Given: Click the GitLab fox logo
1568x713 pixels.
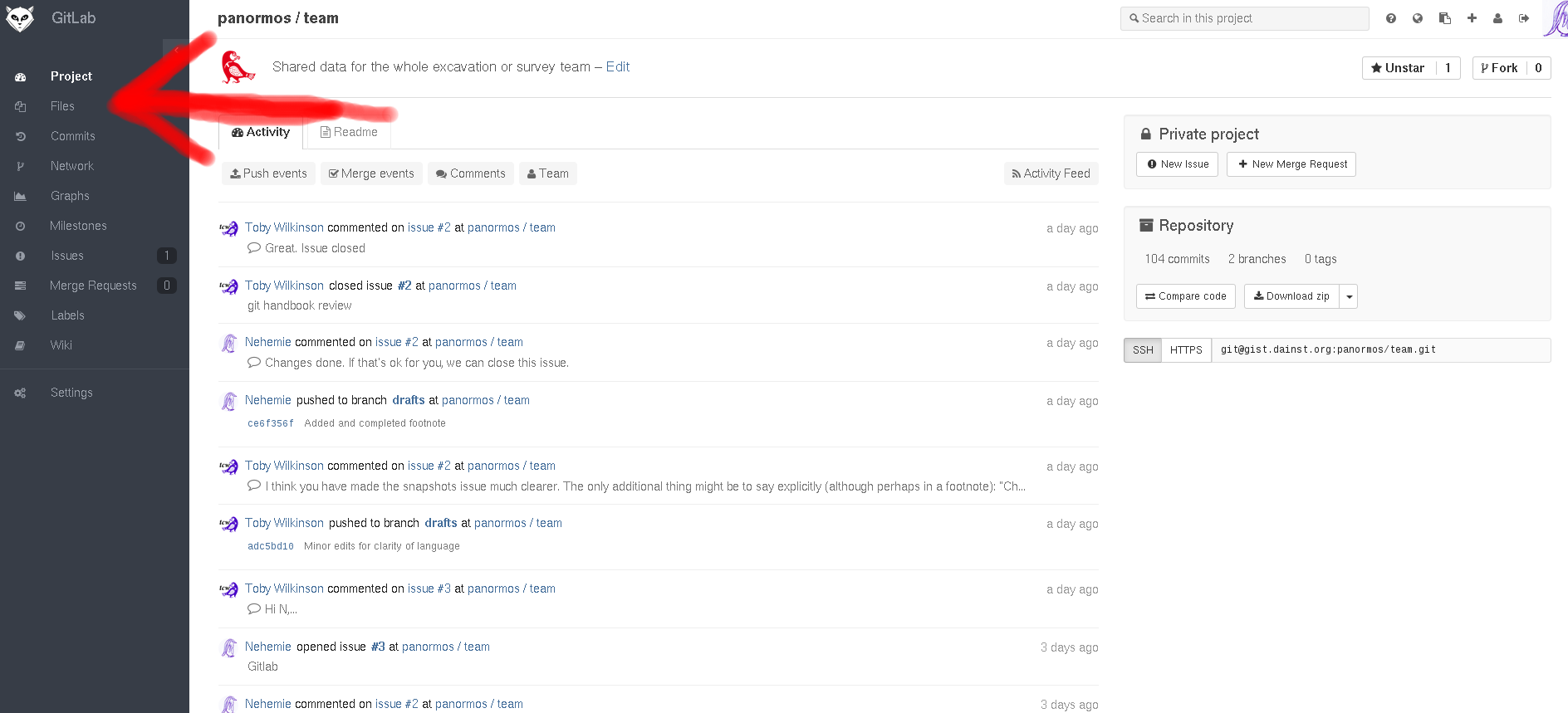Looking at the screenshot, I should (20, 18).
